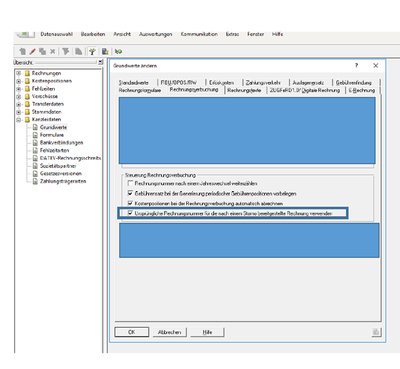
Task: Click the small icon at dialog bottom-right corner
Action: 376,332
